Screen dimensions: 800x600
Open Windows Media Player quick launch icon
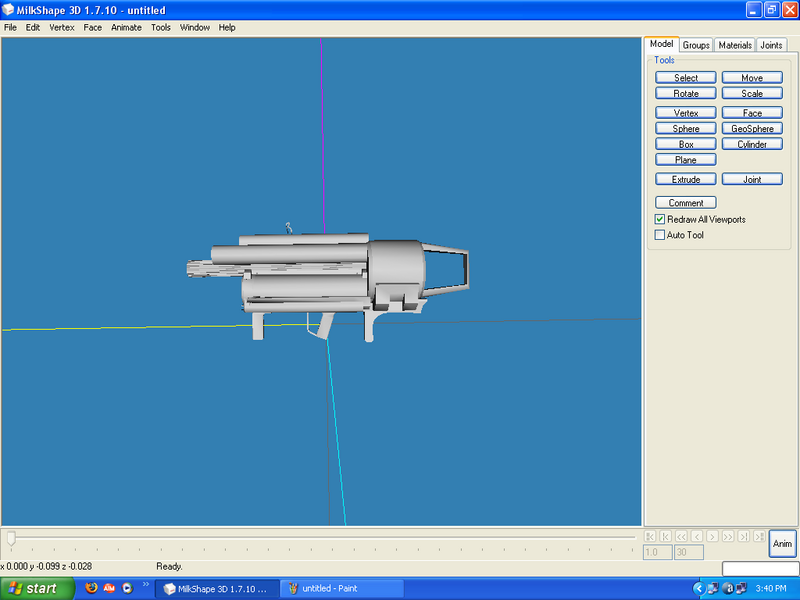127,588
